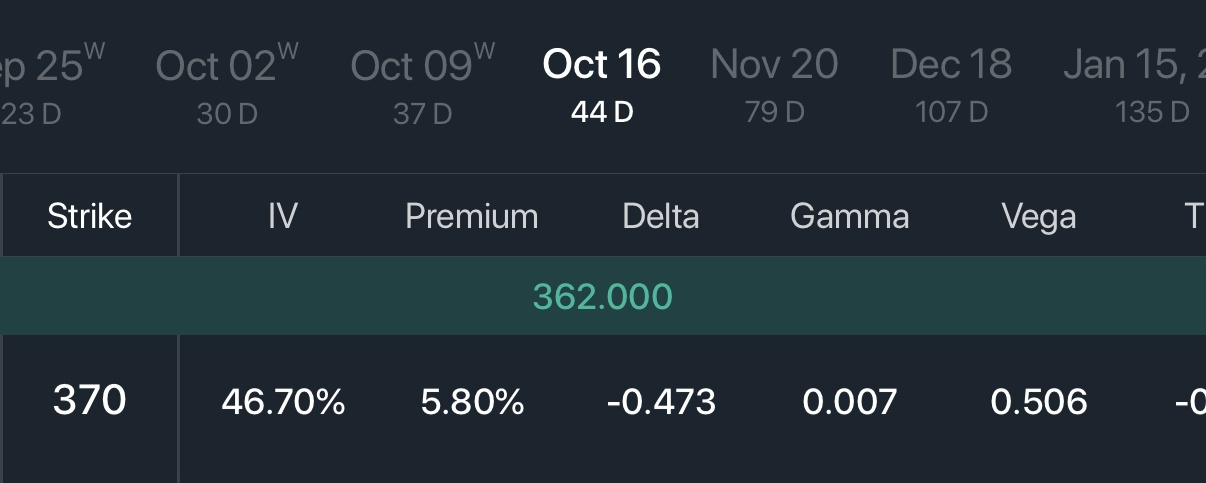The height and width of the screenshot is (483, 1206).
Task: Sort by the Strike column header
Action: pos(90,216)
